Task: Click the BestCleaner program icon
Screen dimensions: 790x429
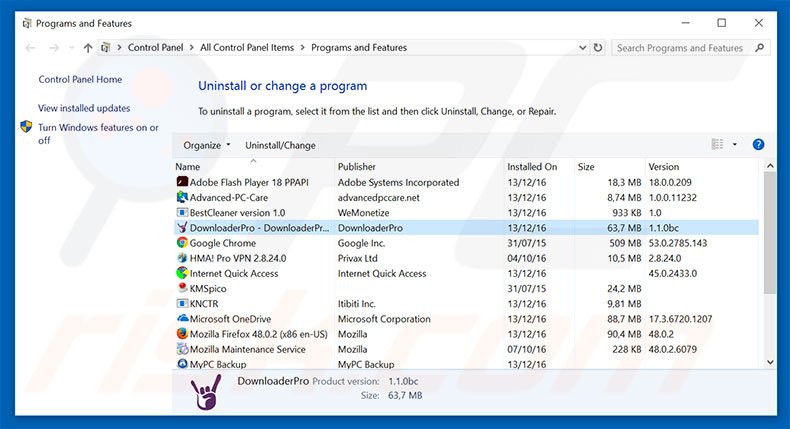Action: point(182,212)
